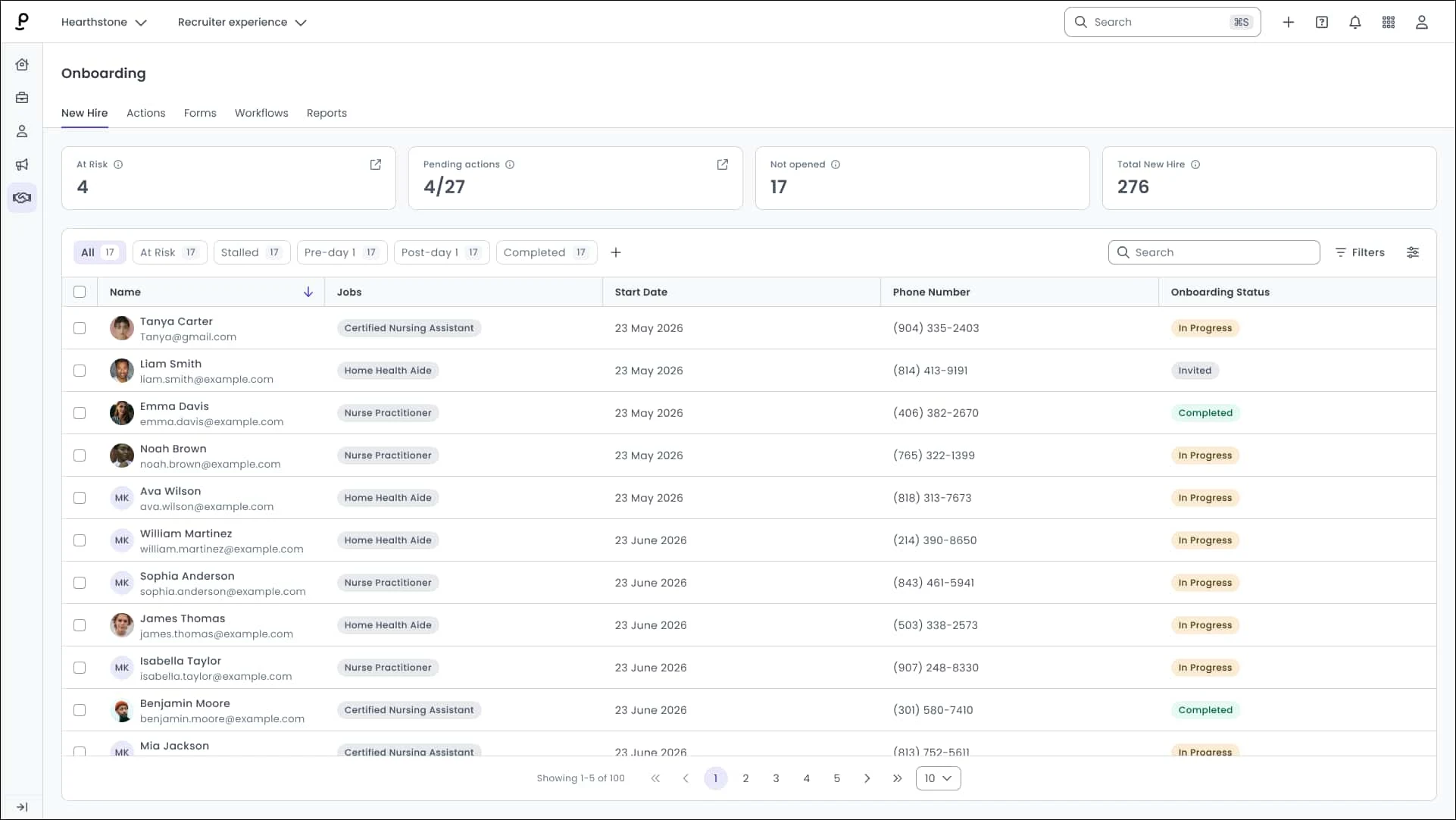
Task: Check the William Martinez row checkbox
Action: [x=80, y=540]
